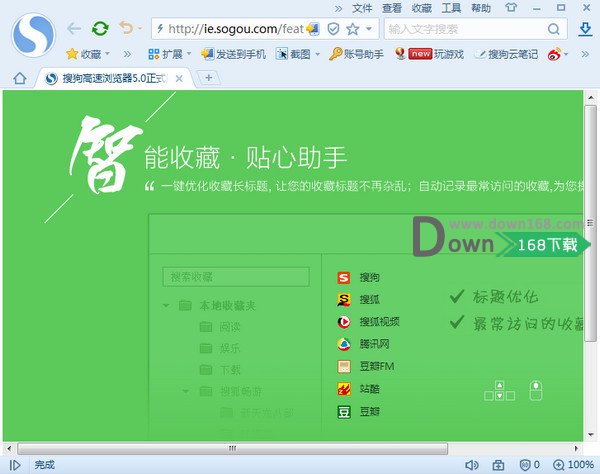Screen dimensions: 600x474
Task: Click the Sogou browser logo
Action: tap(33, 35)
